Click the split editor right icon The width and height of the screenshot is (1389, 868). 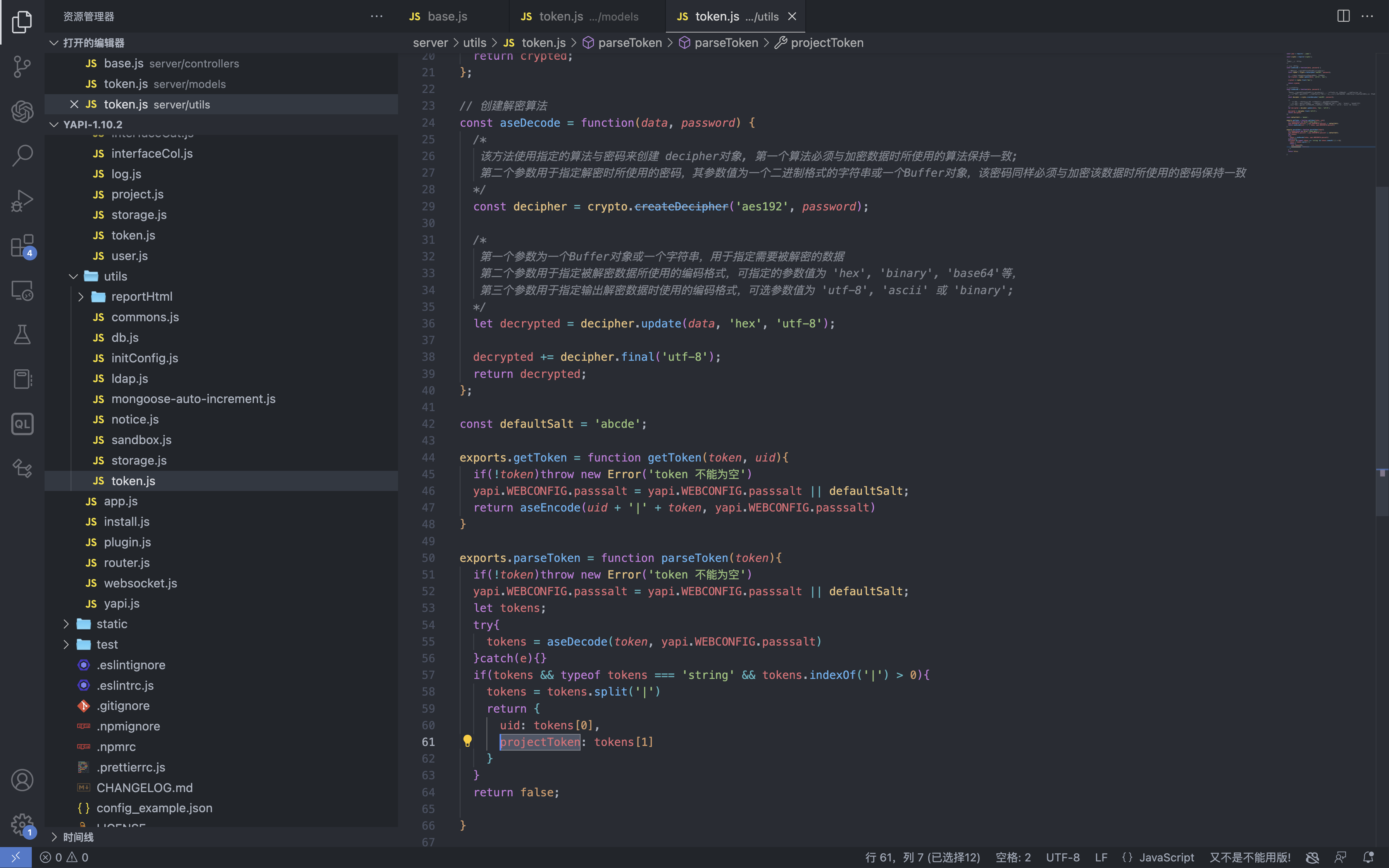pos(1343,16)
